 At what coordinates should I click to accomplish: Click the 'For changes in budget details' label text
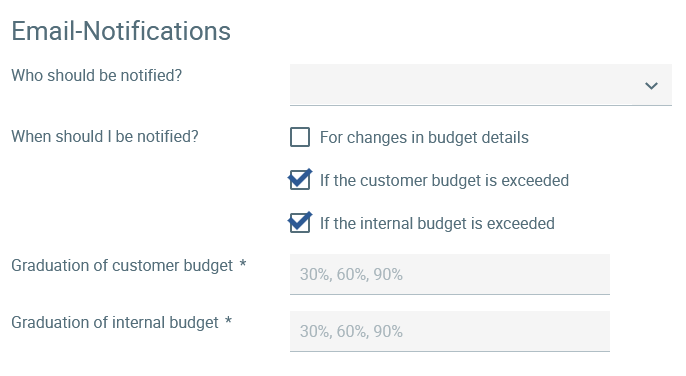point(424,137)
